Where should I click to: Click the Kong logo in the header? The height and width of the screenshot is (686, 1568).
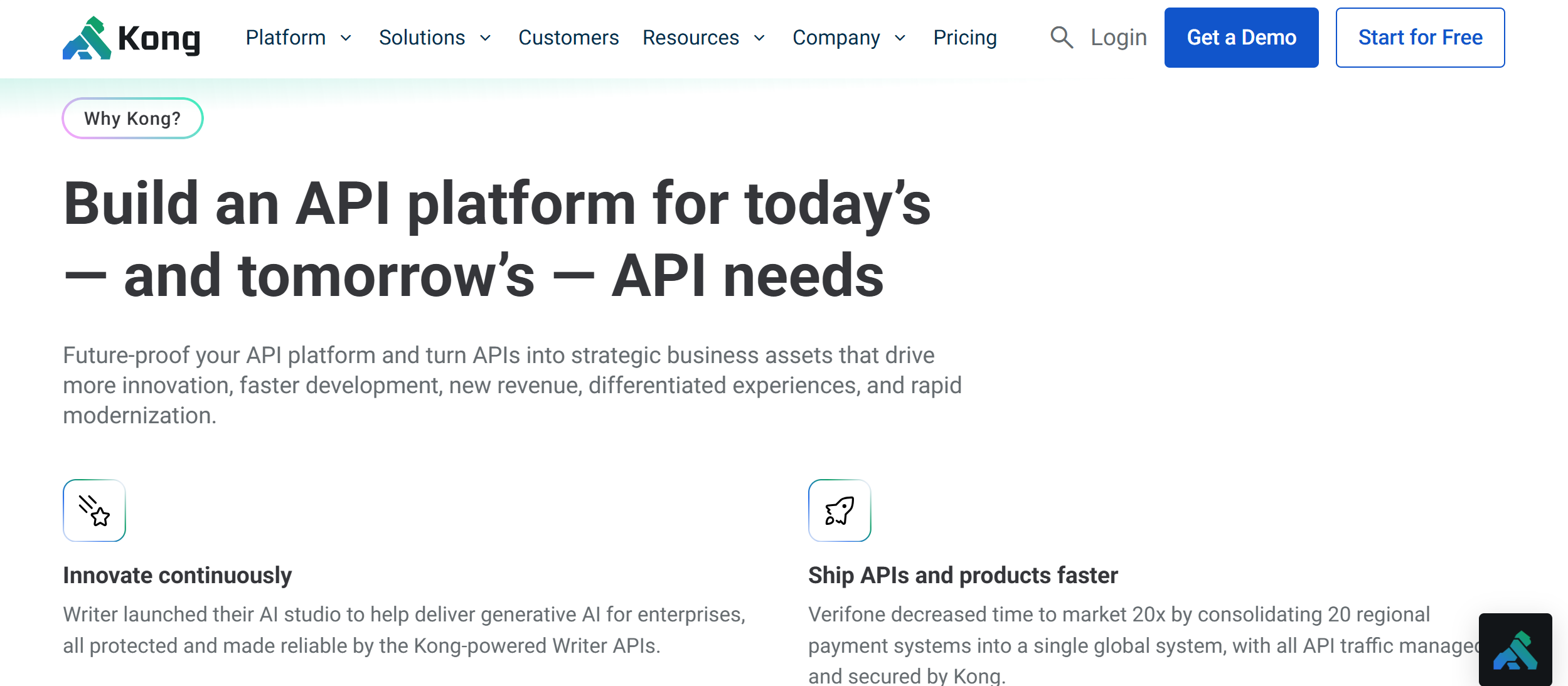(x=131, y=38)
